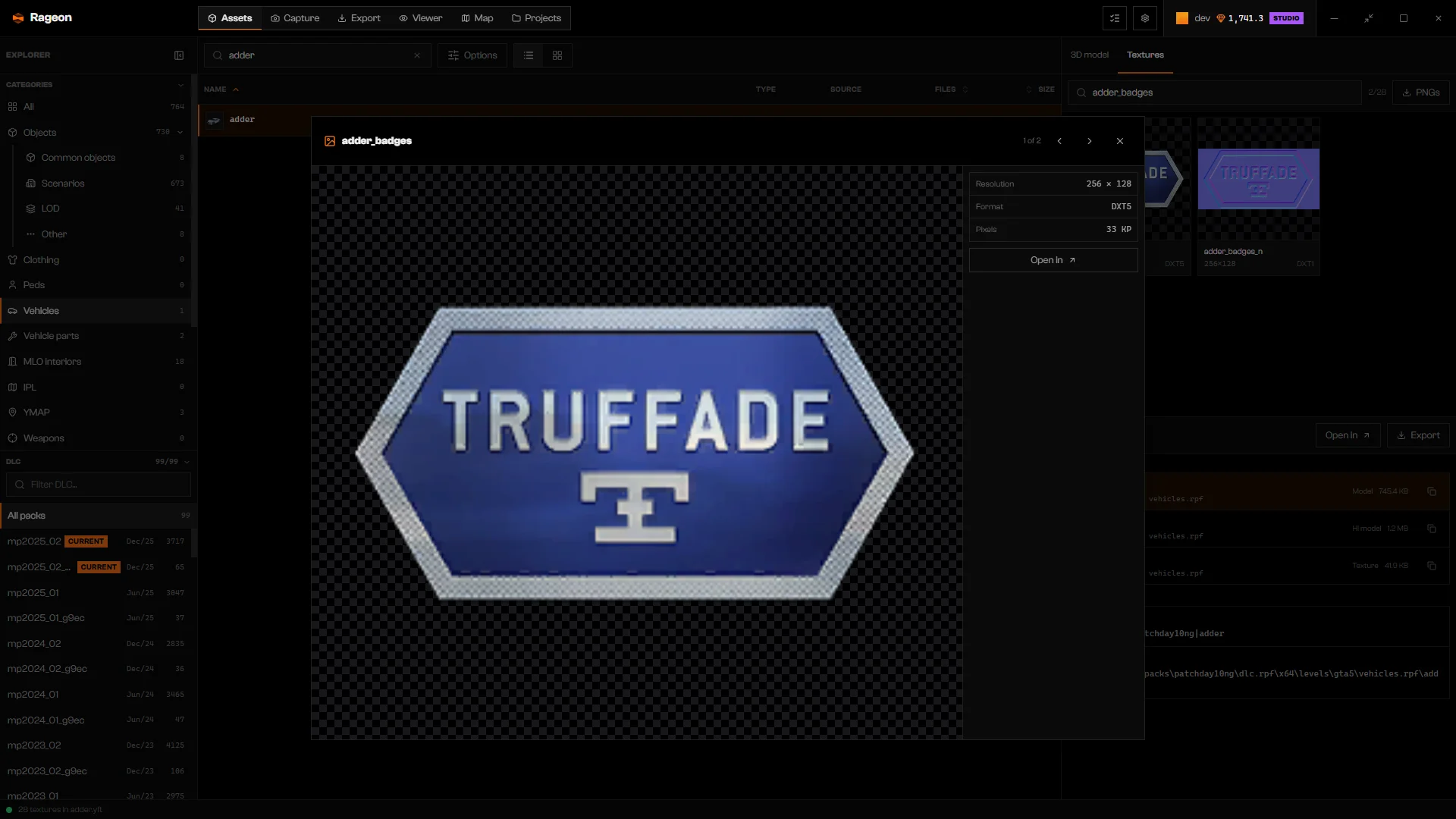Image resolution: width=1456 pixels, height=819 pixels.
Task: Select the mp2025_01 DLC pack
Action: 96,593
